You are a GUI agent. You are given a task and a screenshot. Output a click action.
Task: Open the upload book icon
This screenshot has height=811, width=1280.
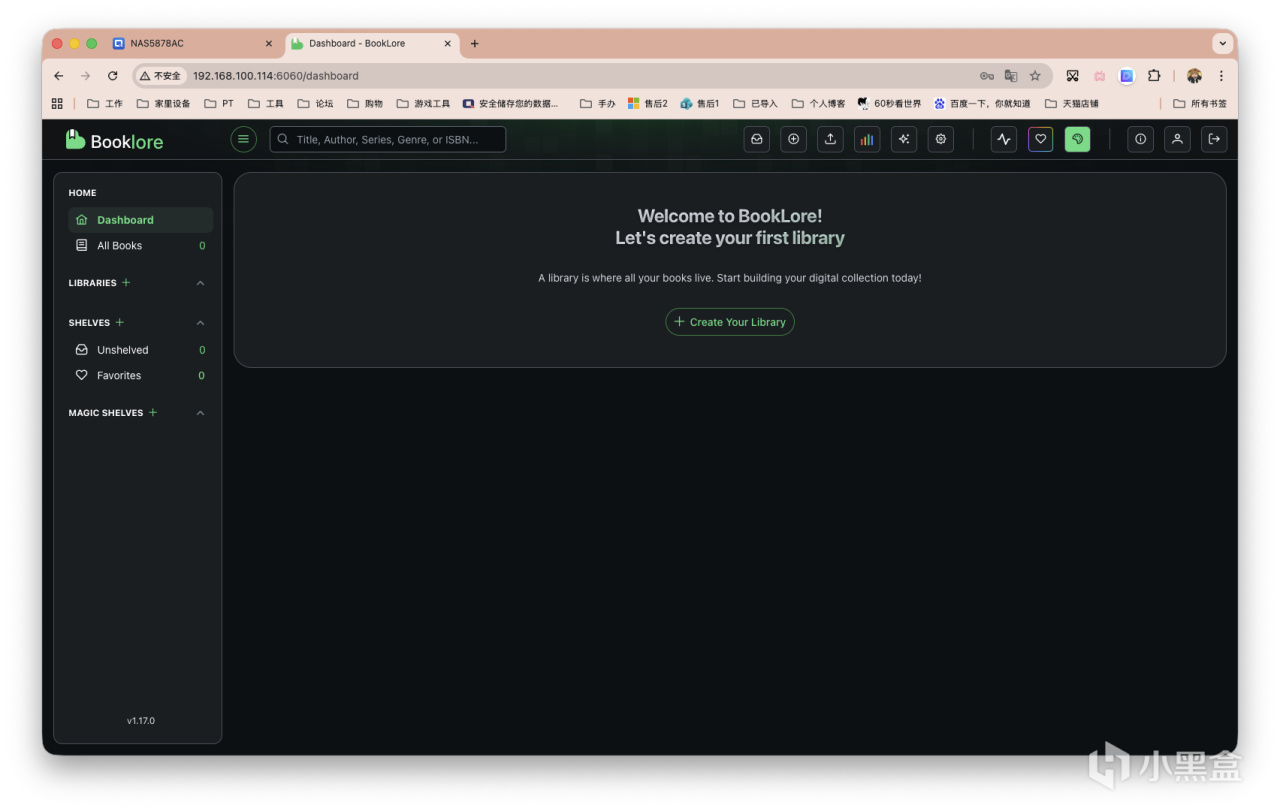click(x=830, y=139)
